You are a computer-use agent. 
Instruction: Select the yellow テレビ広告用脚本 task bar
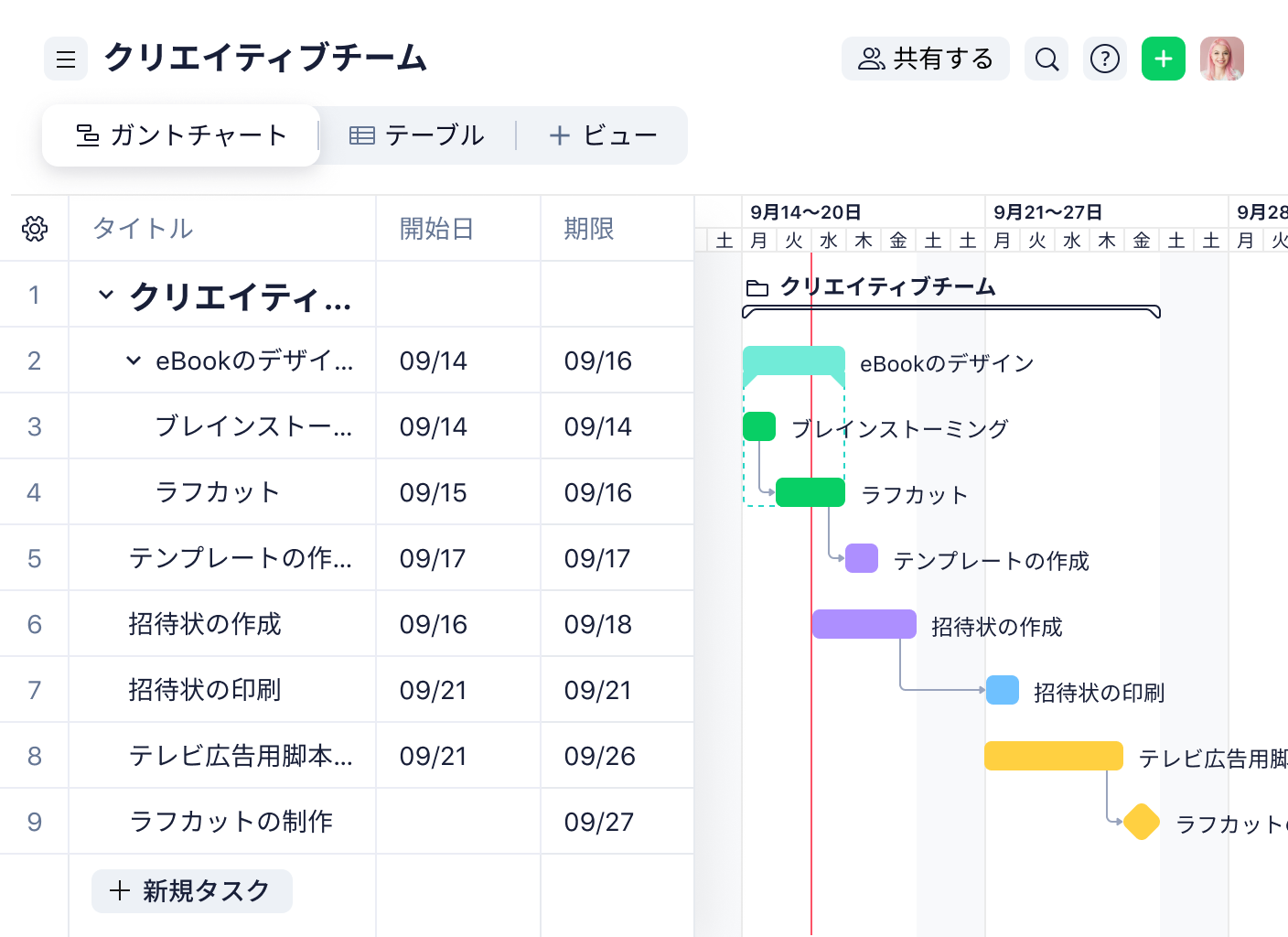coord(1052,756)
